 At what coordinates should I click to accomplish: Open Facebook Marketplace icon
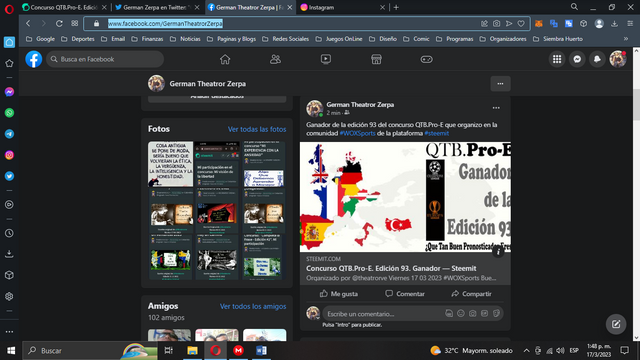point(376,59)
